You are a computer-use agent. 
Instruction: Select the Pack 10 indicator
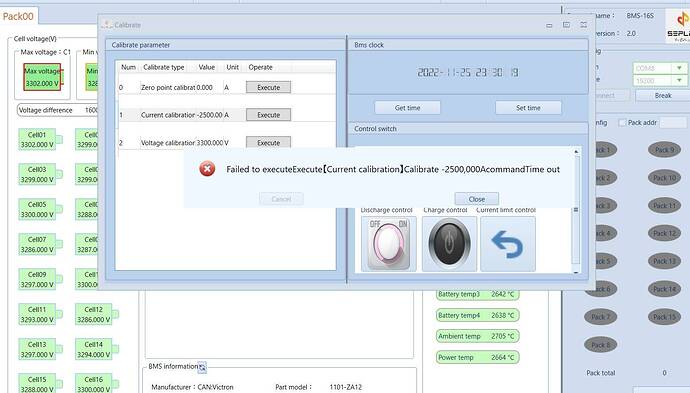coord(664,178)
